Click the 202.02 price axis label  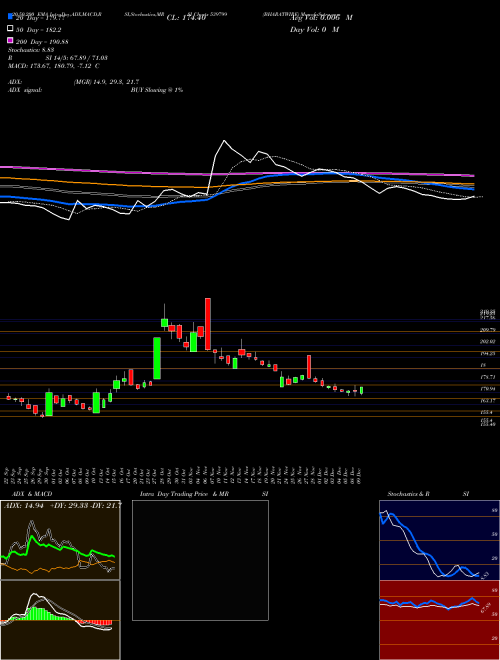click(490, 341)
